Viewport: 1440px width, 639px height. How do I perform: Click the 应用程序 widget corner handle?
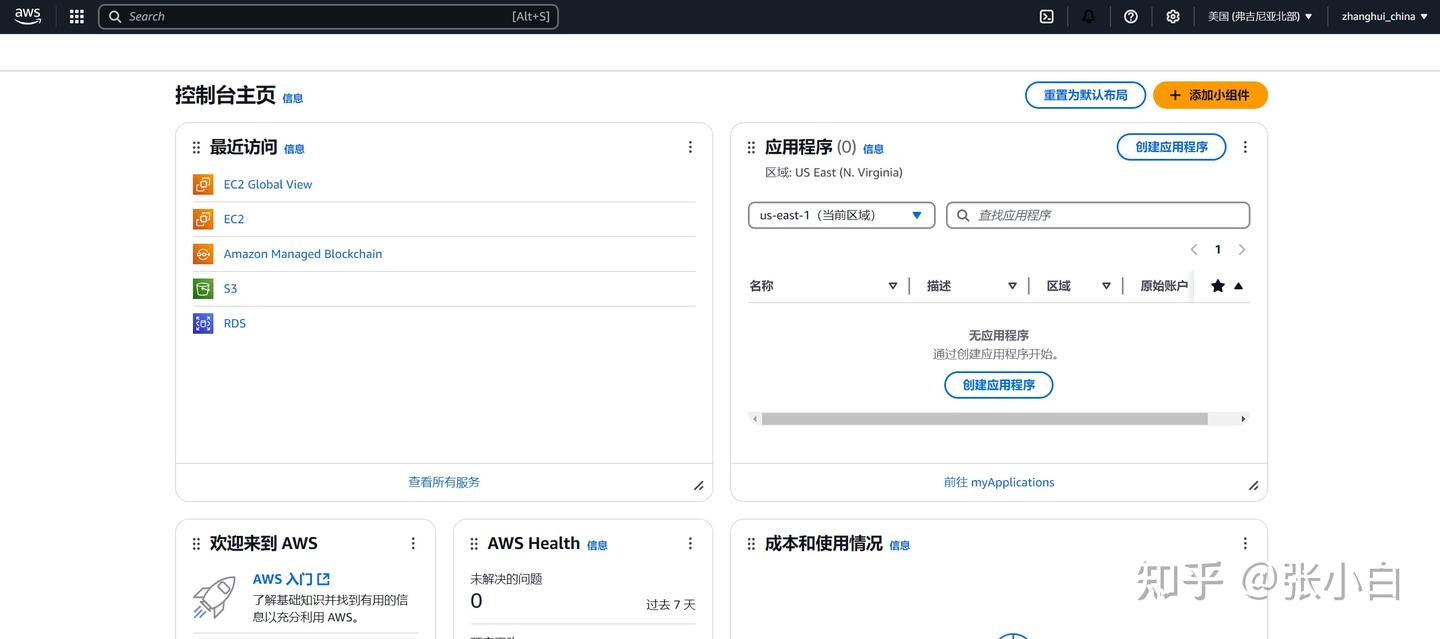(x=1254, y=486)
